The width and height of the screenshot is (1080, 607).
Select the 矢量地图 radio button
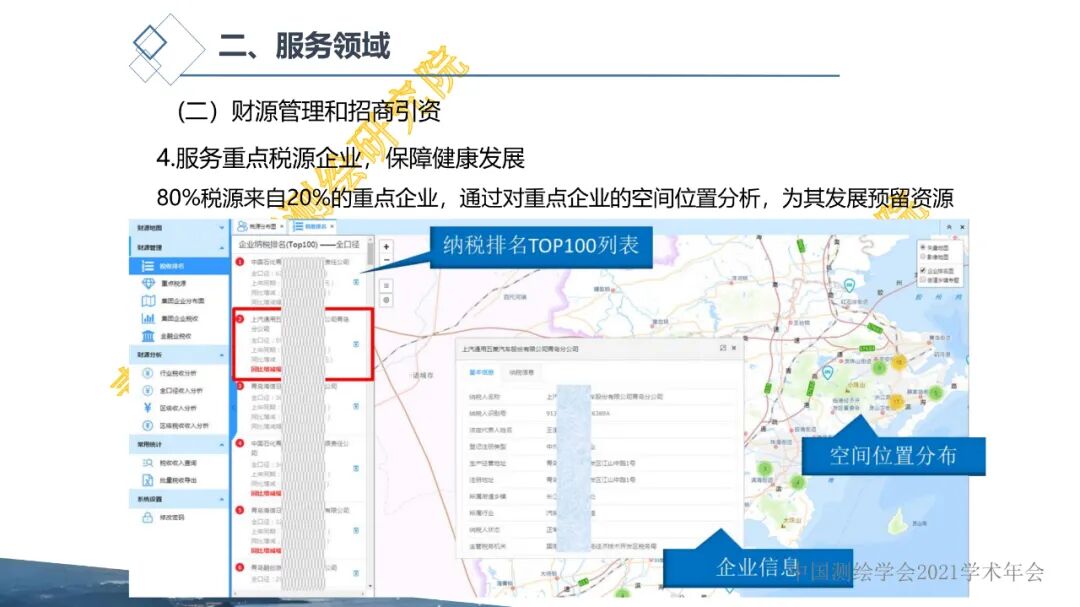[x=923, y=247]
